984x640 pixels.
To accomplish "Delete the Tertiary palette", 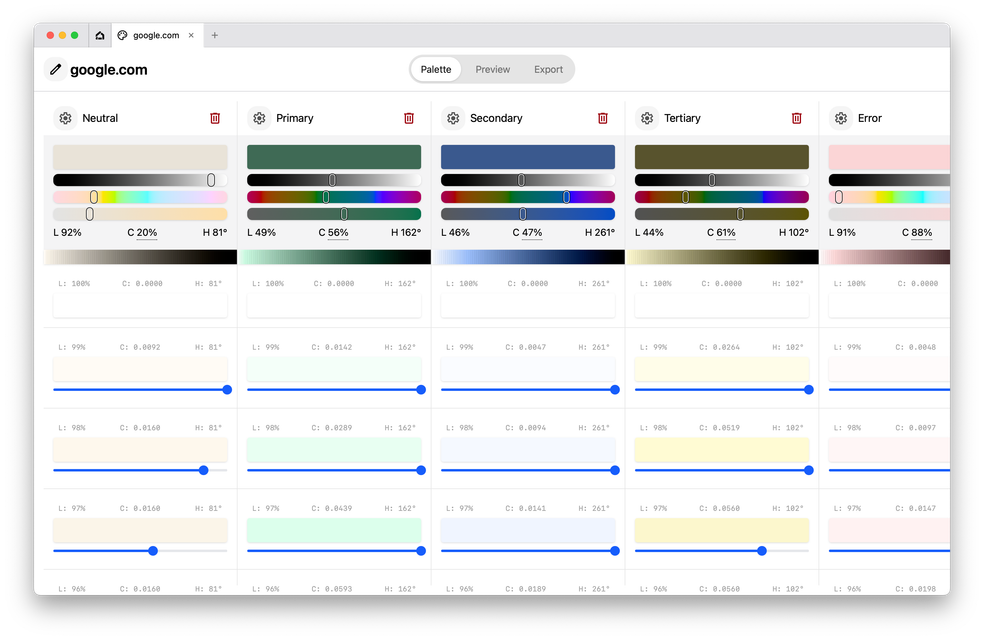I will (797, 118).
